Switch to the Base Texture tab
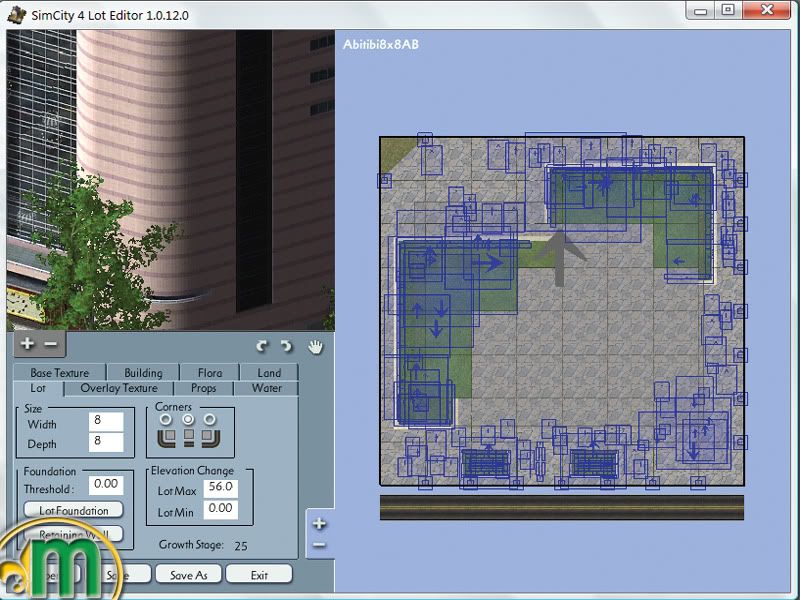The image size is (800, 600). [x=59, y=373]
